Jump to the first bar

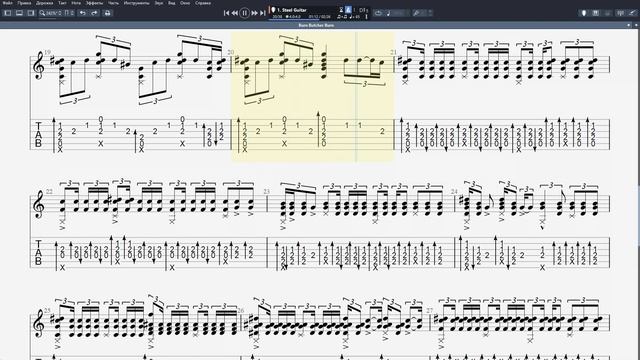pos(227,13)
